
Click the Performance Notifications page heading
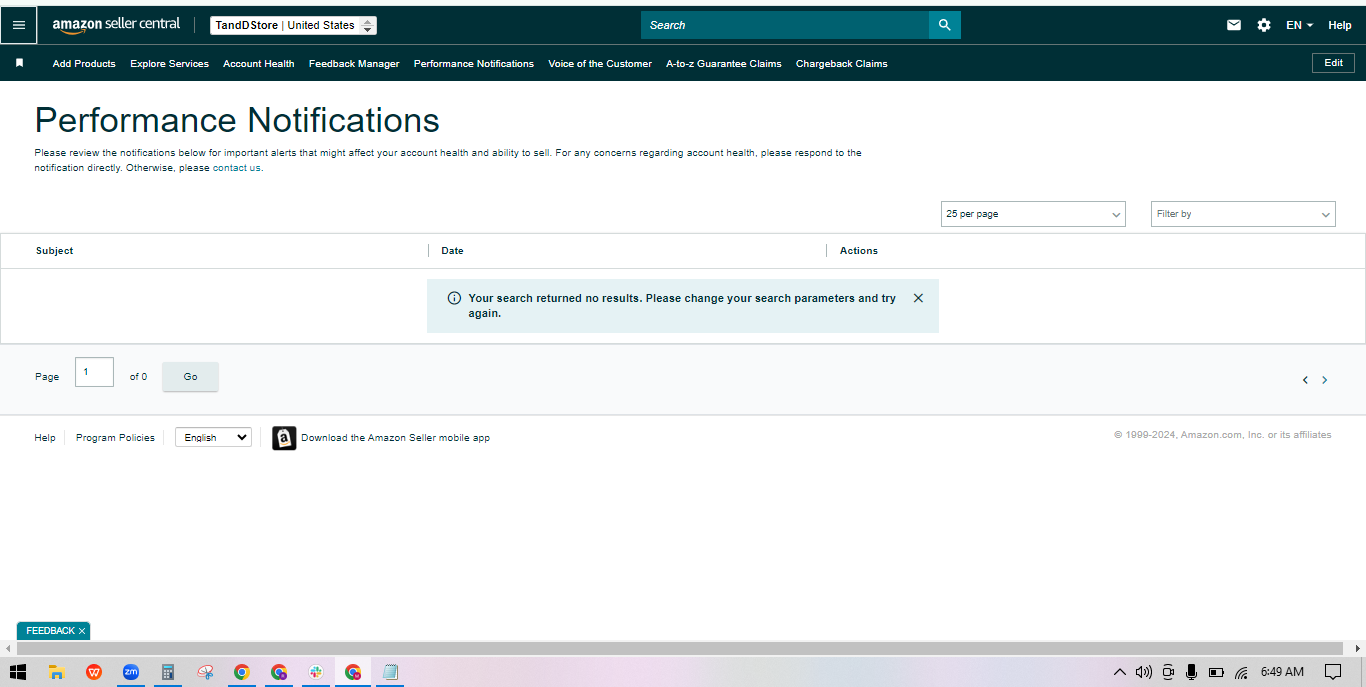pyautogui.click(x=237, y=120)
